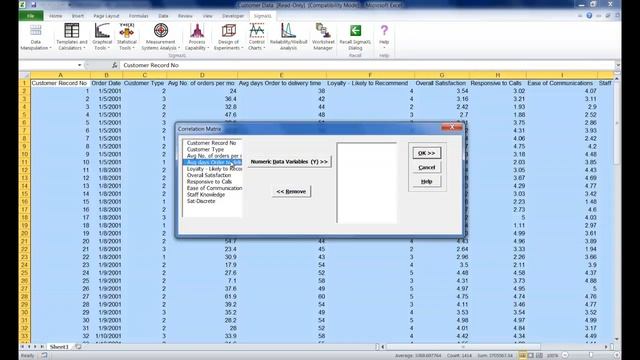640x360 pixels.
Task: Click Numeric Data Variables (Y) >> button
Action: (x=289, y=162)
